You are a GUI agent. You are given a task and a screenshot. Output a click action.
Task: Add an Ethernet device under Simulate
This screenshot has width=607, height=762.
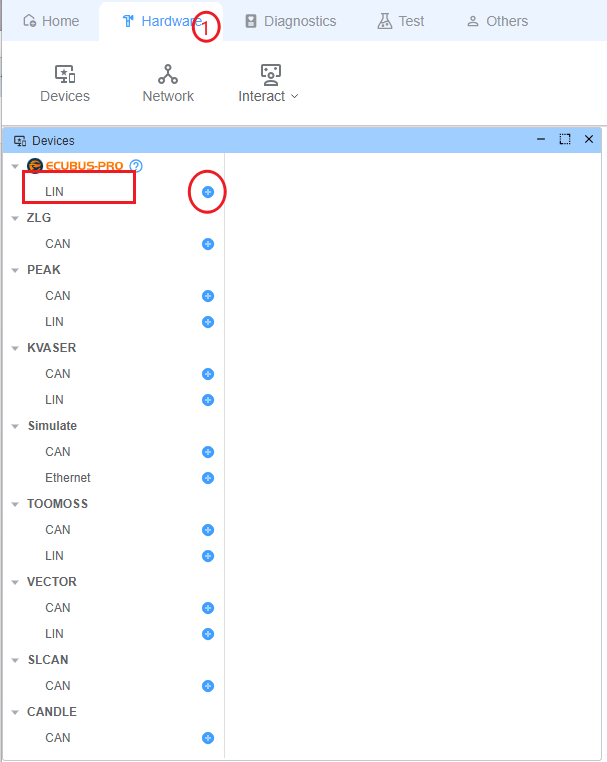click(208, 478)
